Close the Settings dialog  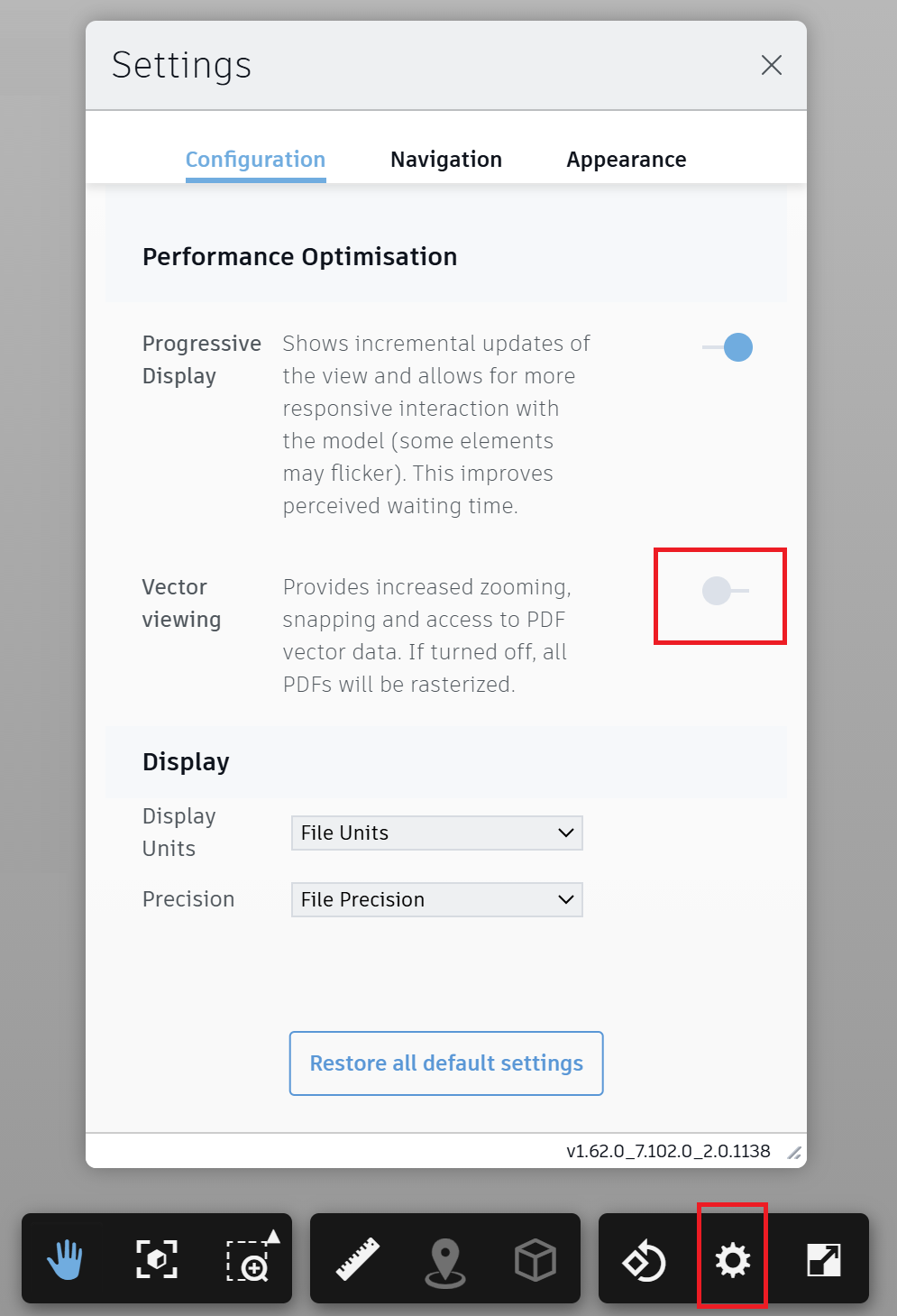click(772, 65)
